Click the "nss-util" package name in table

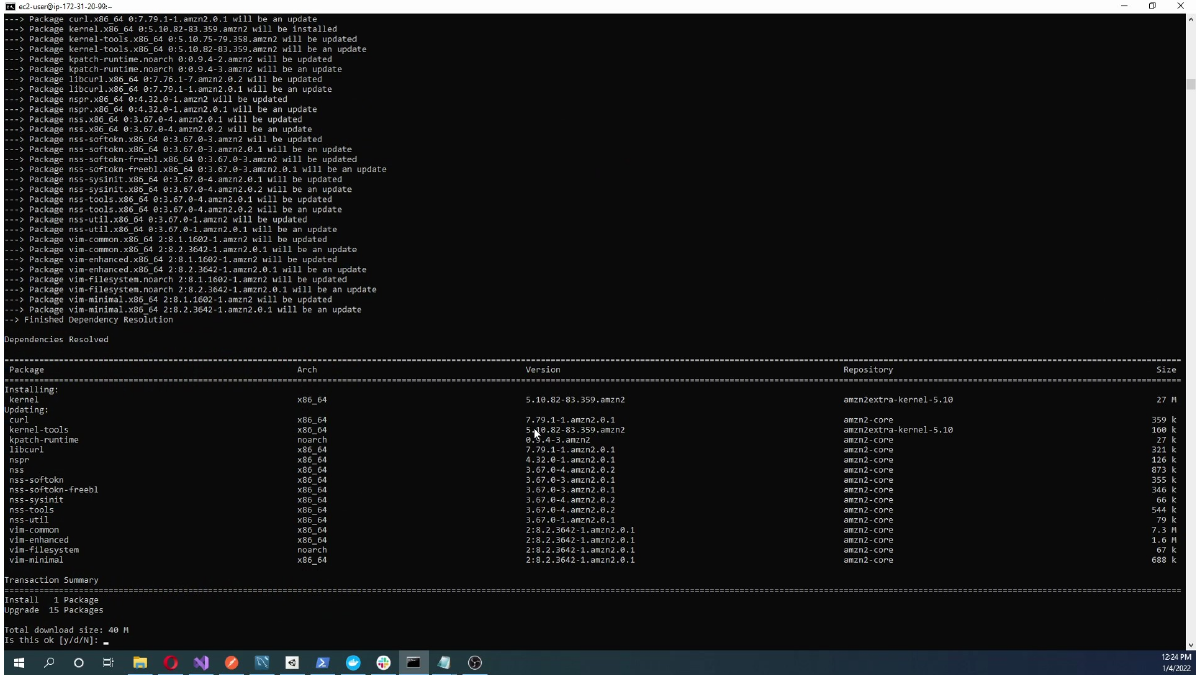pyautogui.click(x=29, y=519)
